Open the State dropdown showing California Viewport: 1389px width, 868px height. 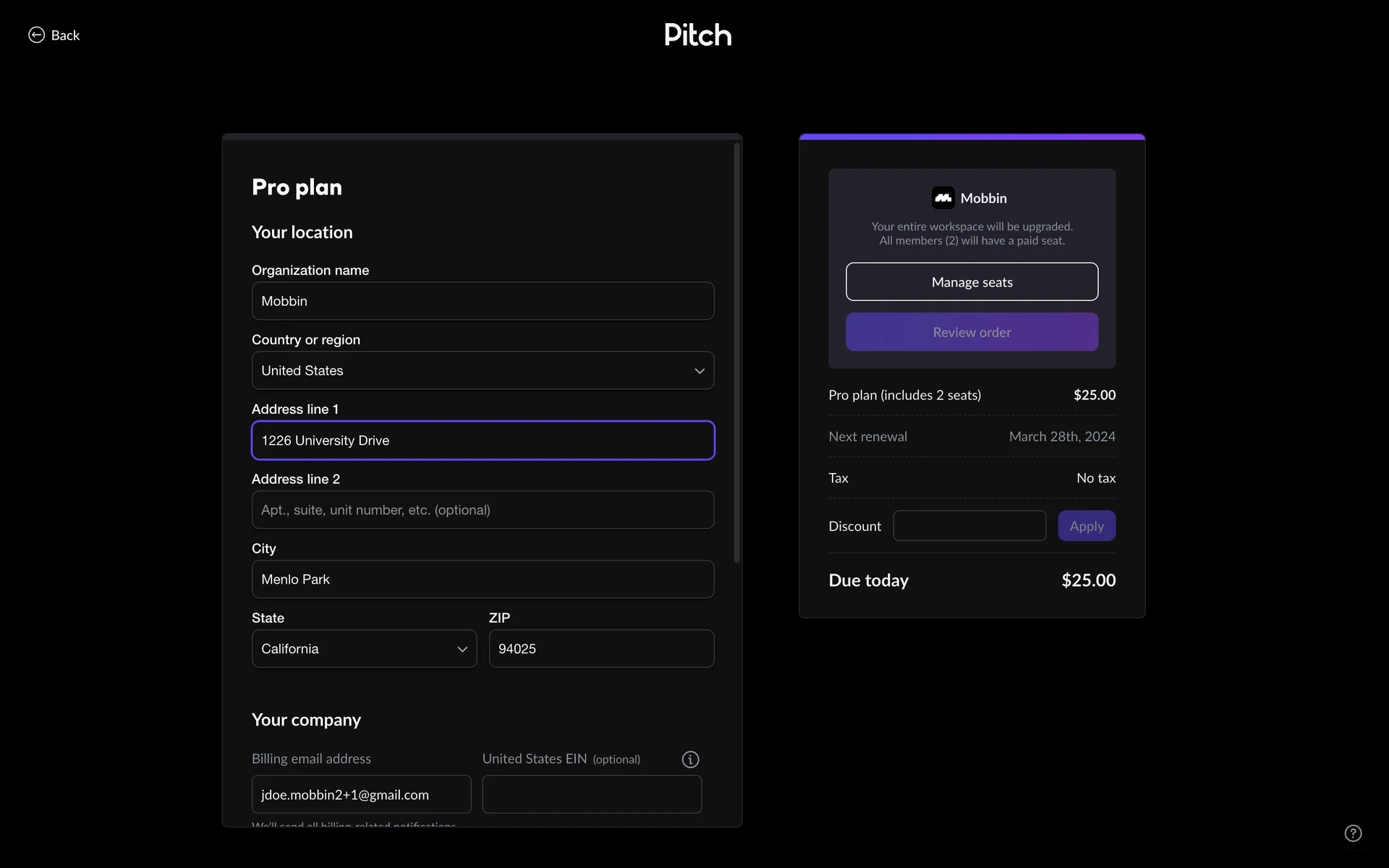tap(364, 649)
